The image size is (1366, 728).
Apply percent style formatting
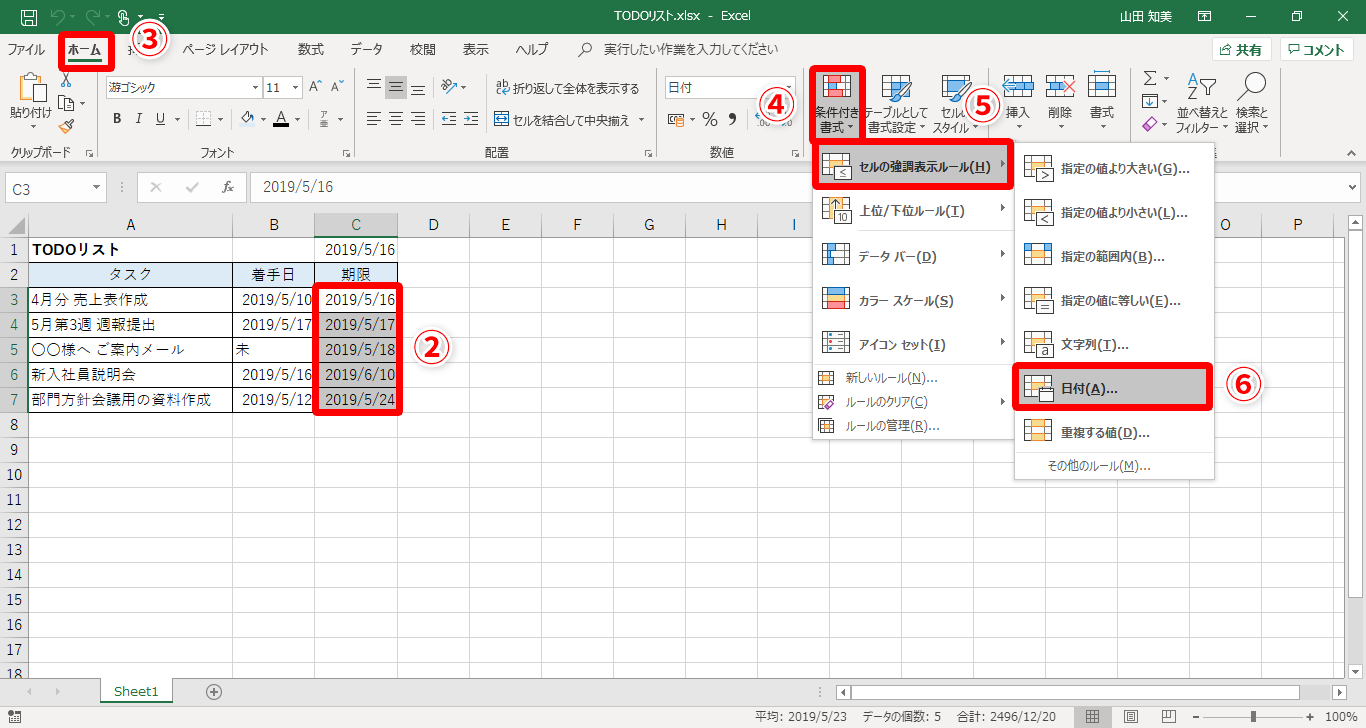pyautogui.click(x=710, y=120)
